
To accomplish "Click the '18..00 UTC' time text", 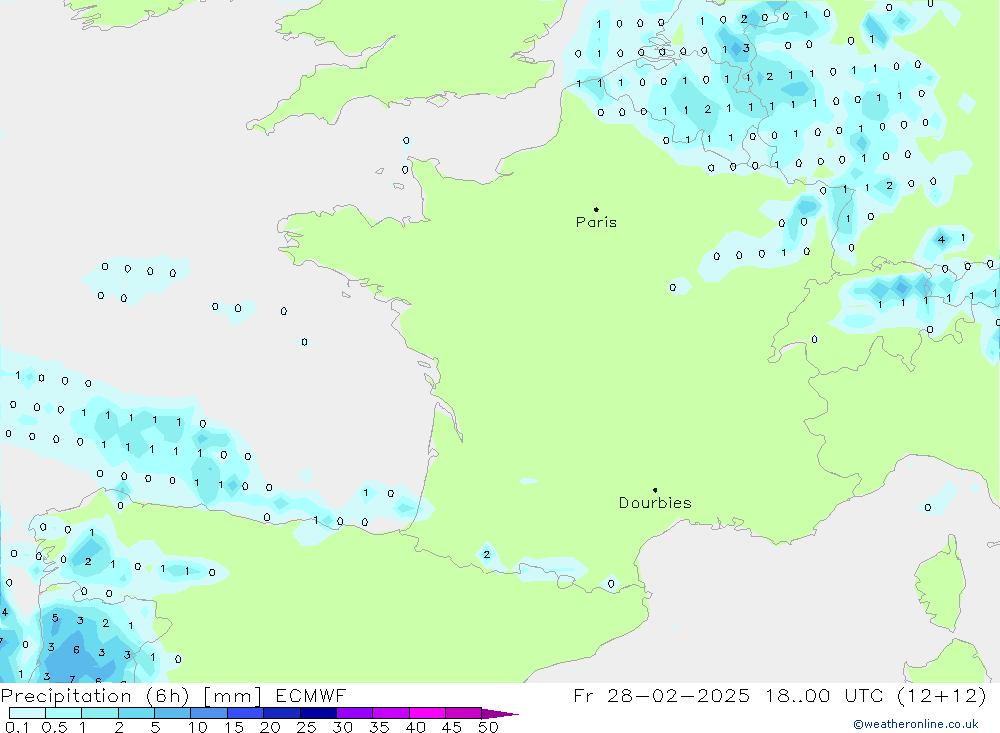I will [x=826, y=695].
